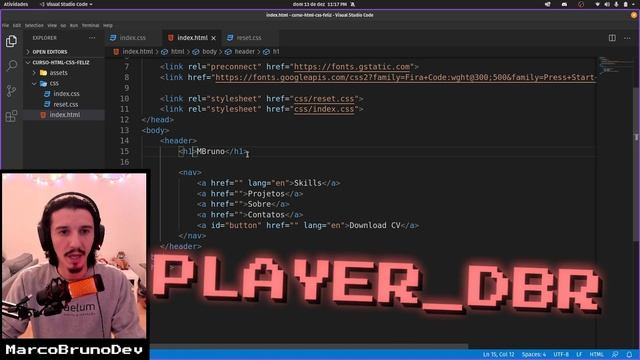
Task: Click the volume icon in system tray
Action: click(x=607, y=4)
